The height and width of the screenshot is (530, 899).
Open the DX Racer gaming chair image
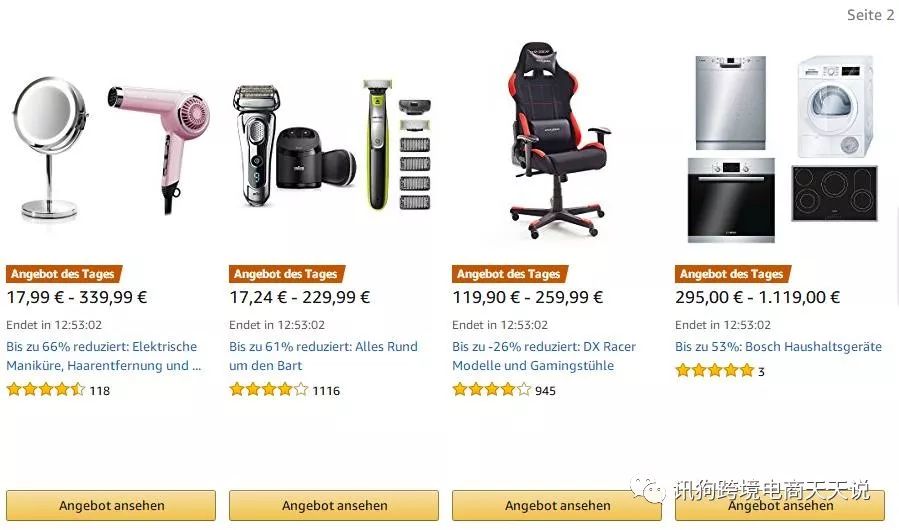556,140
